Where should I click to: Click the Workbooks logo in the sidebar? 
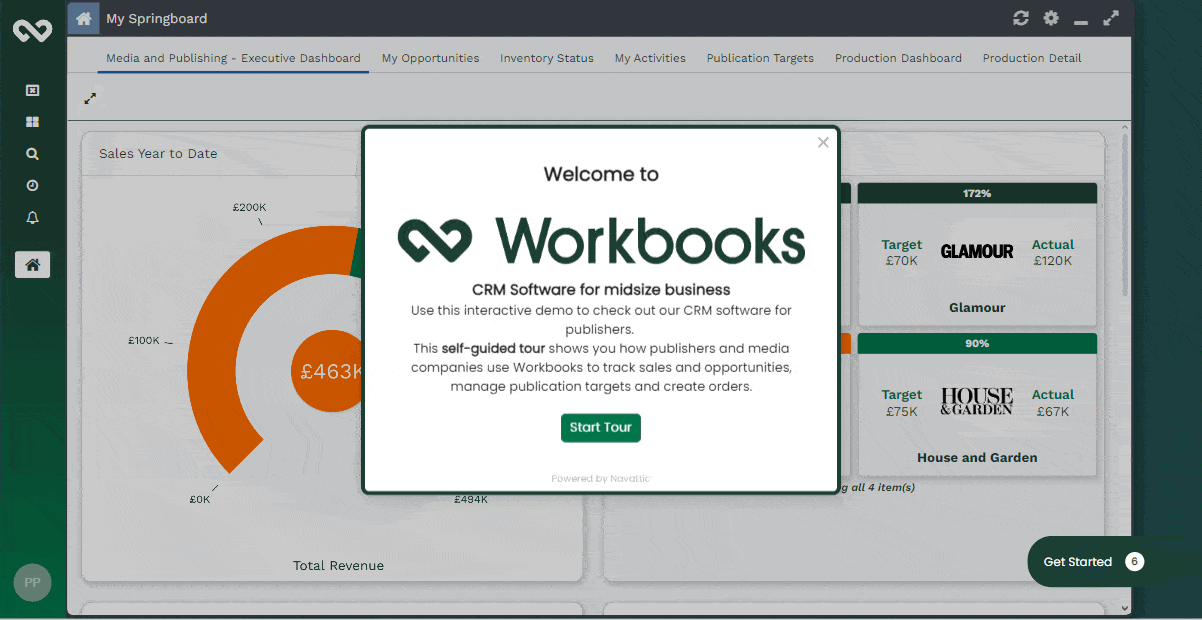coord(32,31)
